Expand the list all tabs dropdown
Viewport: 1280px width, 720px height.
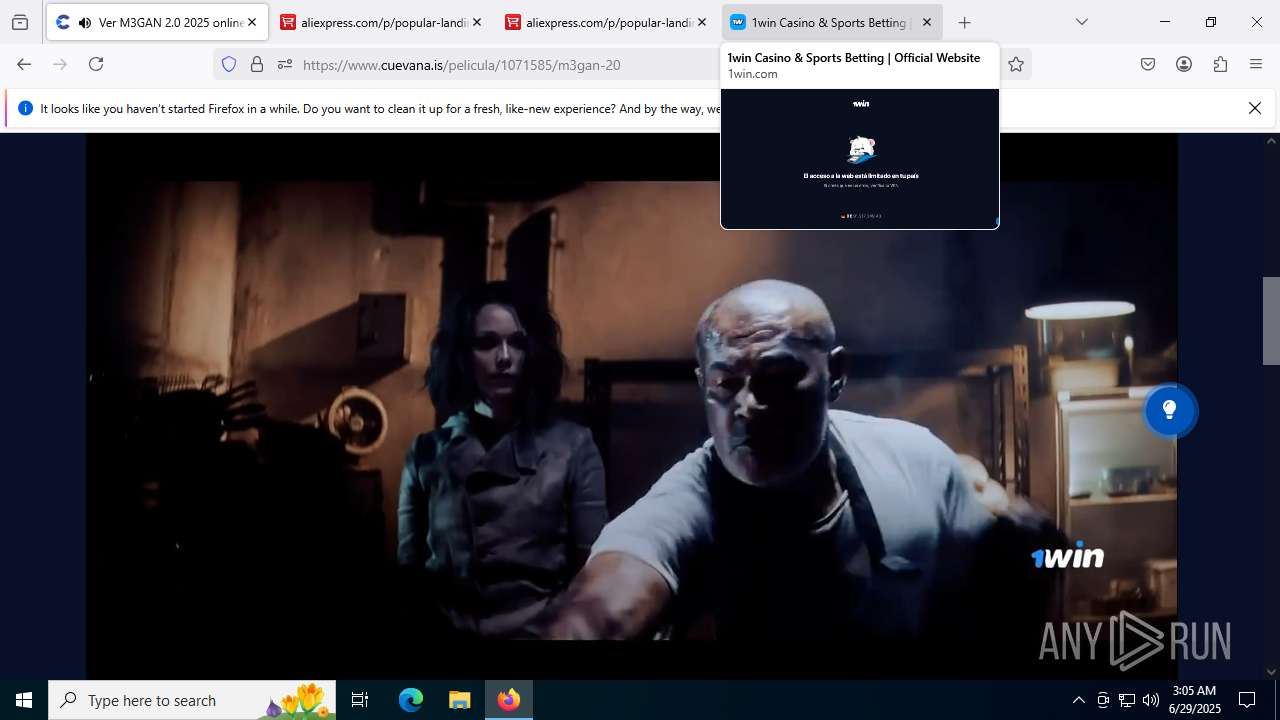click(1082, 22)
